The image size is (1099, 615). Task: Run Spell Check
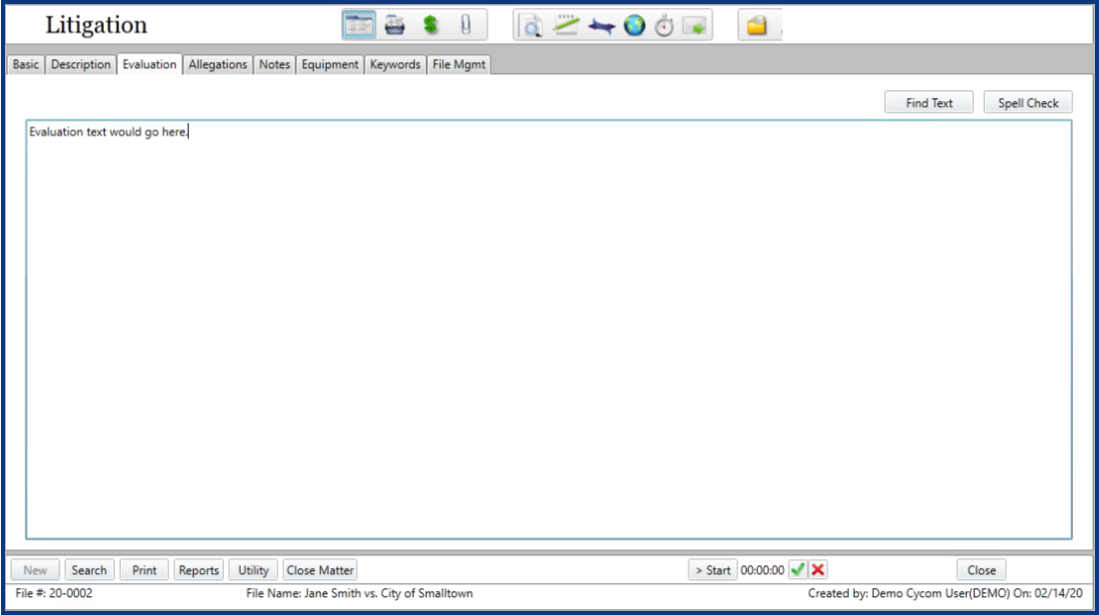(1028, 102)
